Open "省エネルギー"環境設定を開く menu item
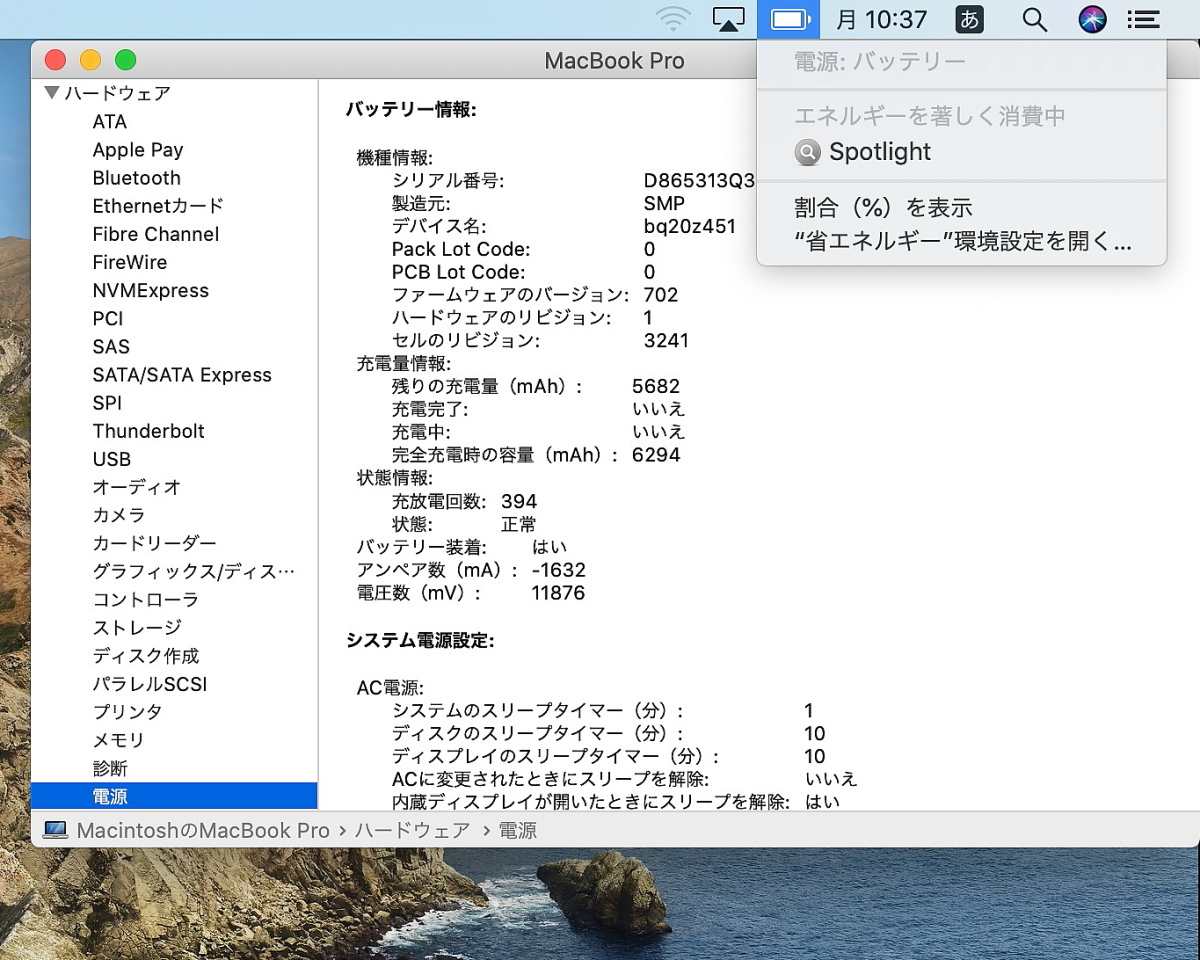The height and width of the screenshot is (960, 1200). coord(962,242)
